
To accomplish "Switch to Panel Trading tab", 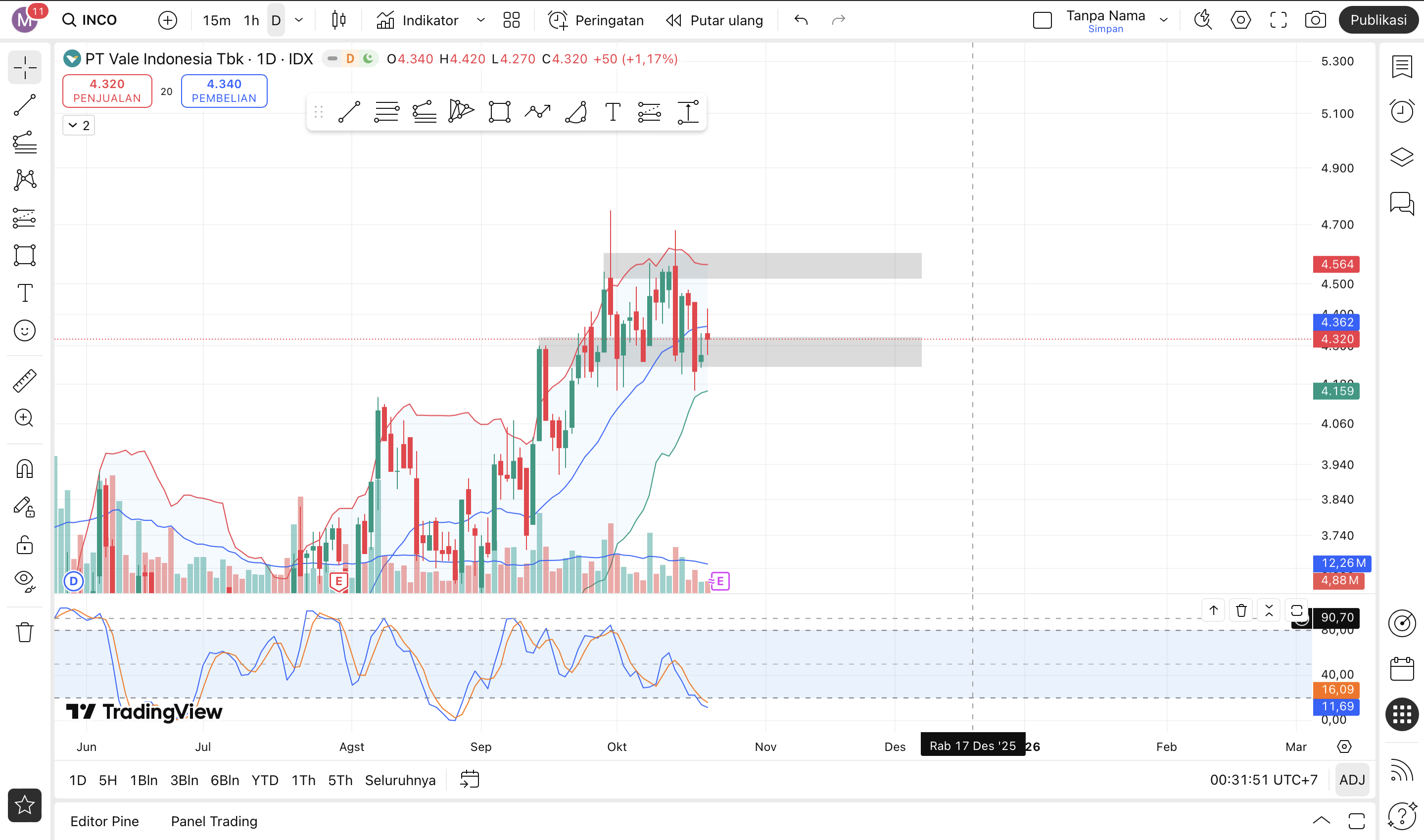I will pyautogui.click(x=214, y=821).
